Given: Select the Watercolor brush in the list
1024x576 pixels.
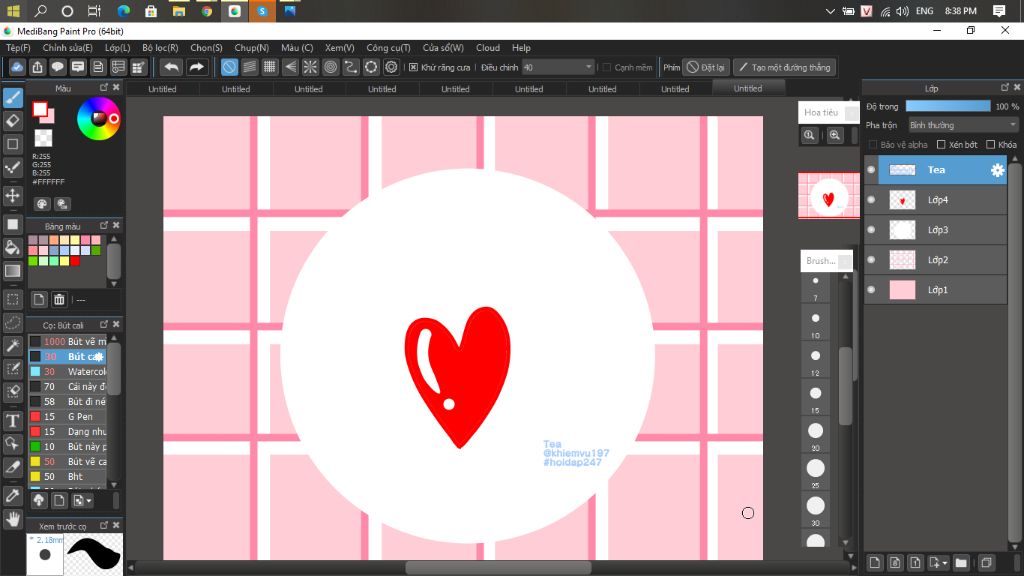Looking at the screenshot, I should (67, 372).
